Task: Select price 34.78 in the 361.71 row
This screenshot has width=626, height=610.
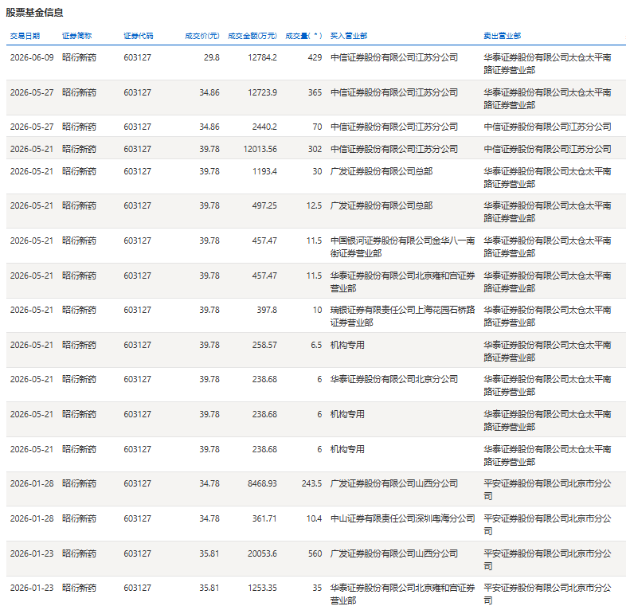Action: [x=209, y=519]
